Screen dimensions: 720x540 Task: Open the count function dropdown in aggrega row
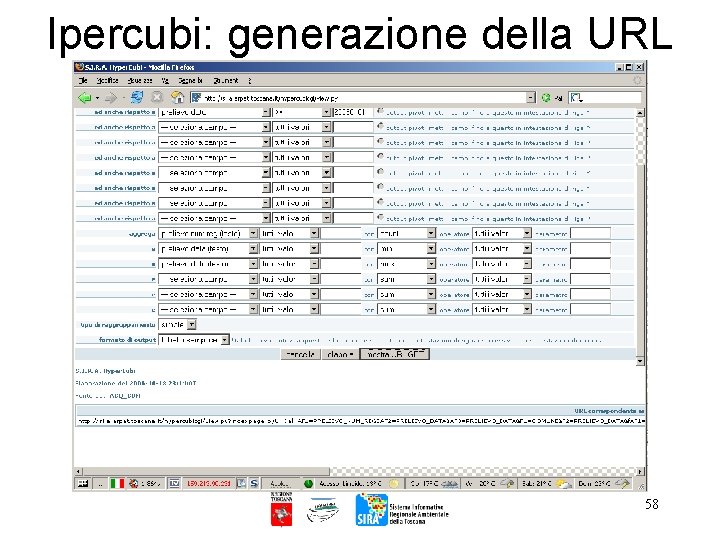tap(406, 233)
